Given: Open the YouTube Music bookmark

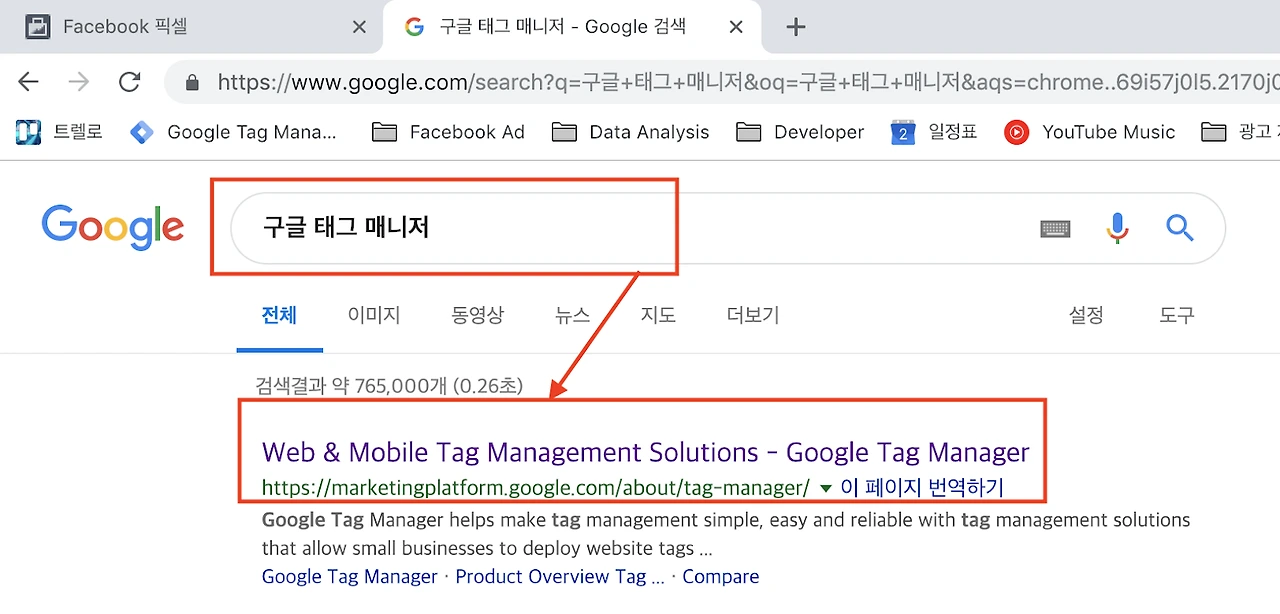Looking at the screenshot, I should click(x=1090, y=132).
